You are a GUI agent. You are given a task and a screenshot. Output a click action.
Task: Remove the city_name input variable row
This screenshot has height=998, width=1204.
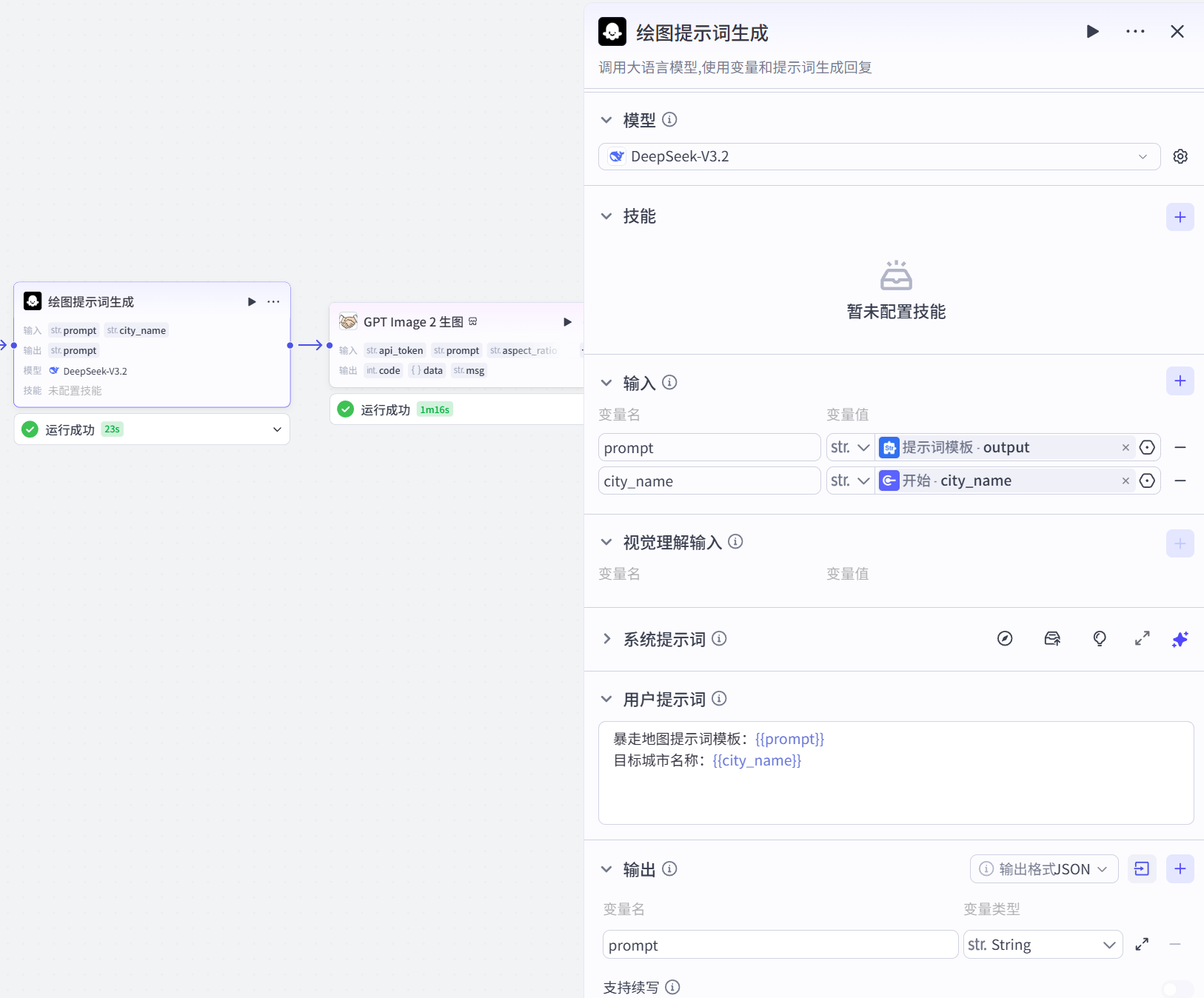(1180, 481)
